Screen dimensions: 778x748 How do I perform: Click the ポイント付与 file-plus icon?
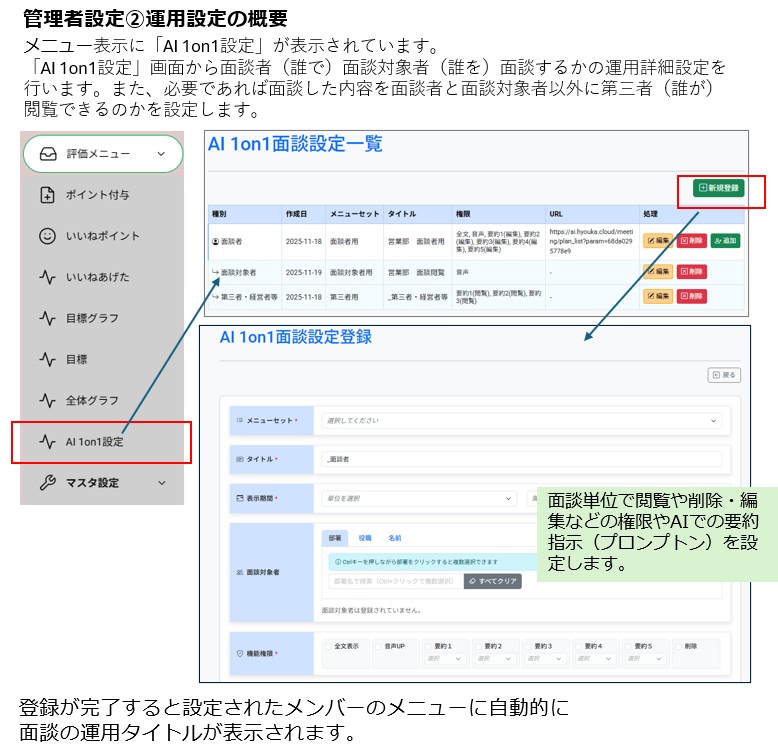[47, 195]
